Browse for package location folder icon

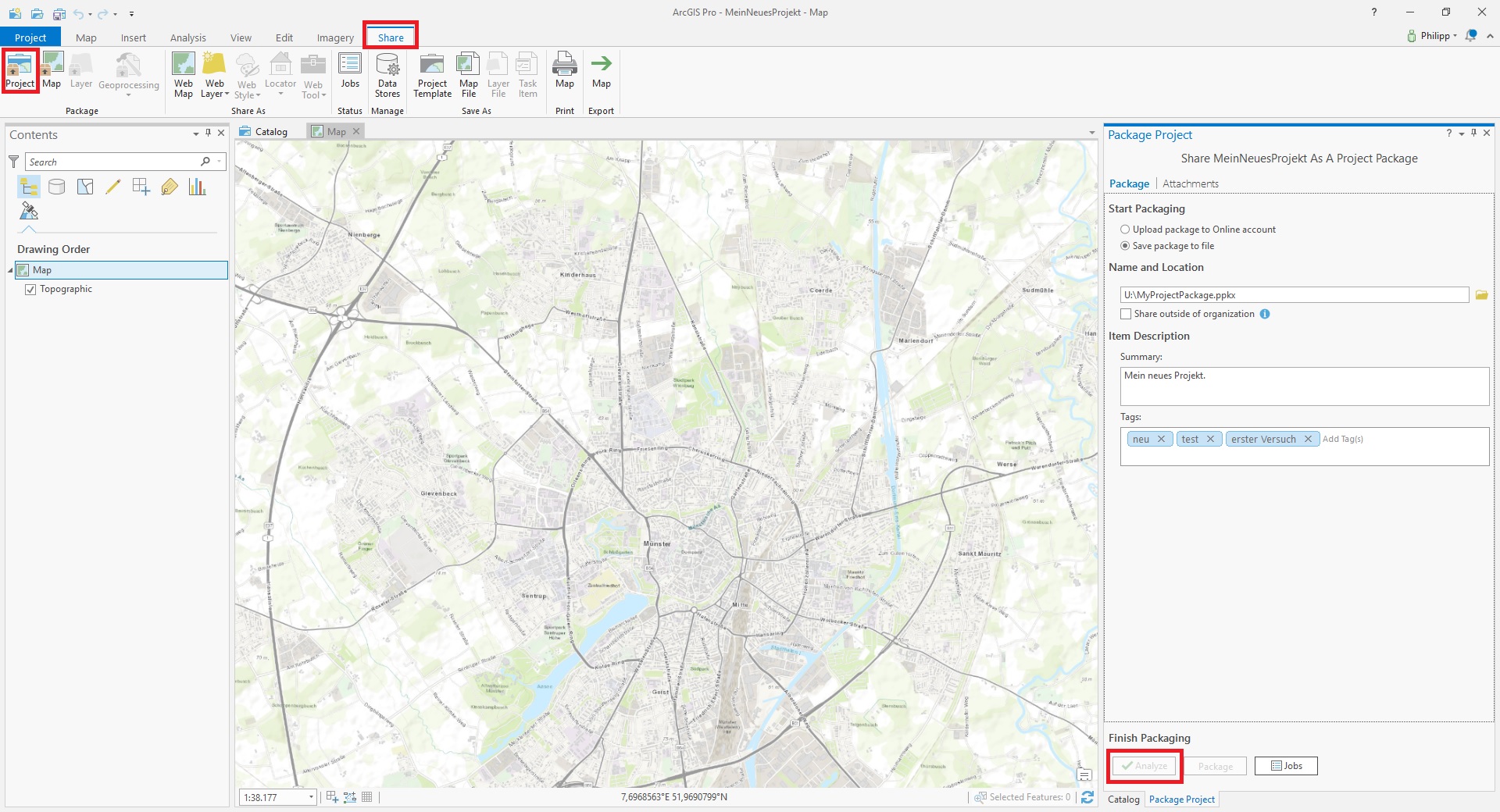click(1481, 295)
